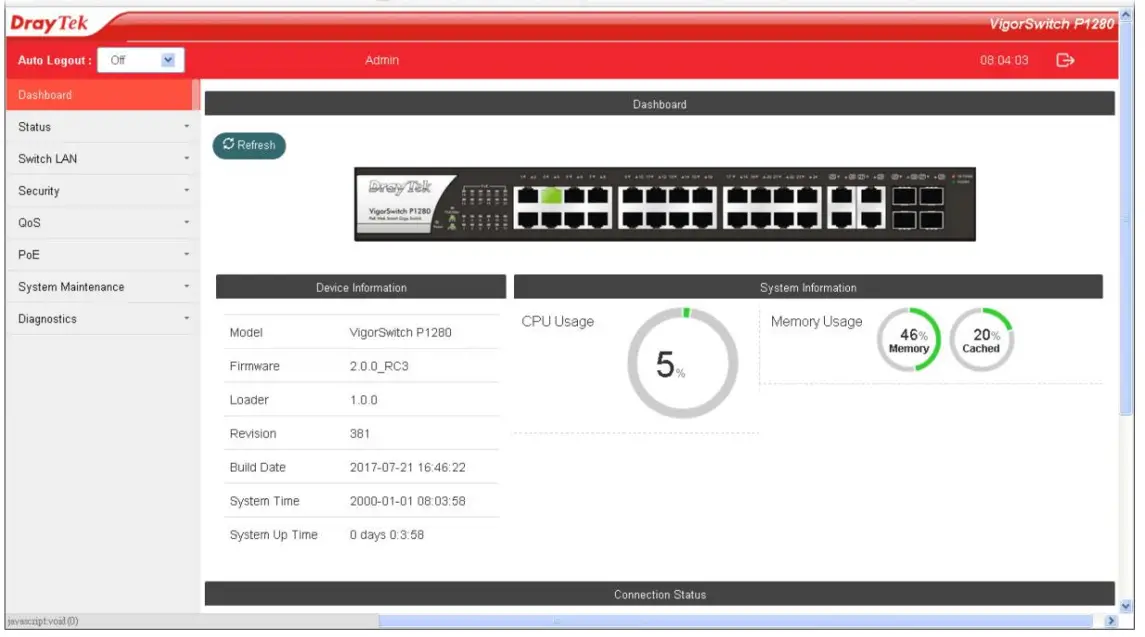Click the Loader value 1.0.0

(363, 400)
